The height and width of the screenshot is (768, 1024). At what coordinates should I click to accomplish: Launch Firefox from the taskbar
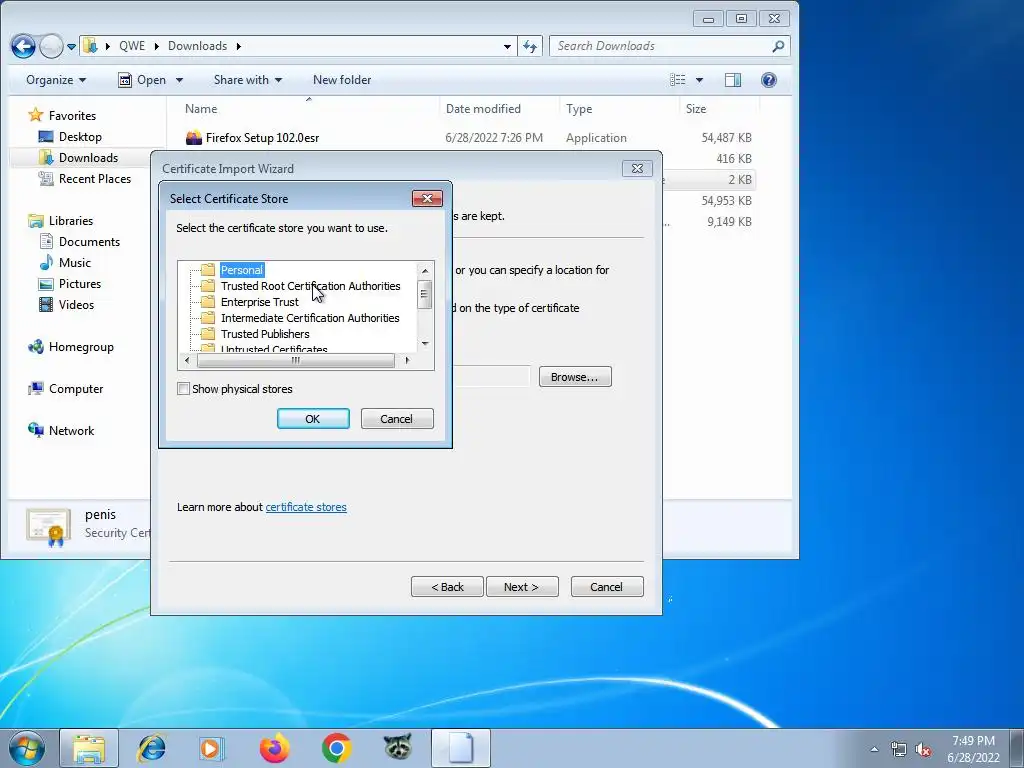[x=274, y=748]
